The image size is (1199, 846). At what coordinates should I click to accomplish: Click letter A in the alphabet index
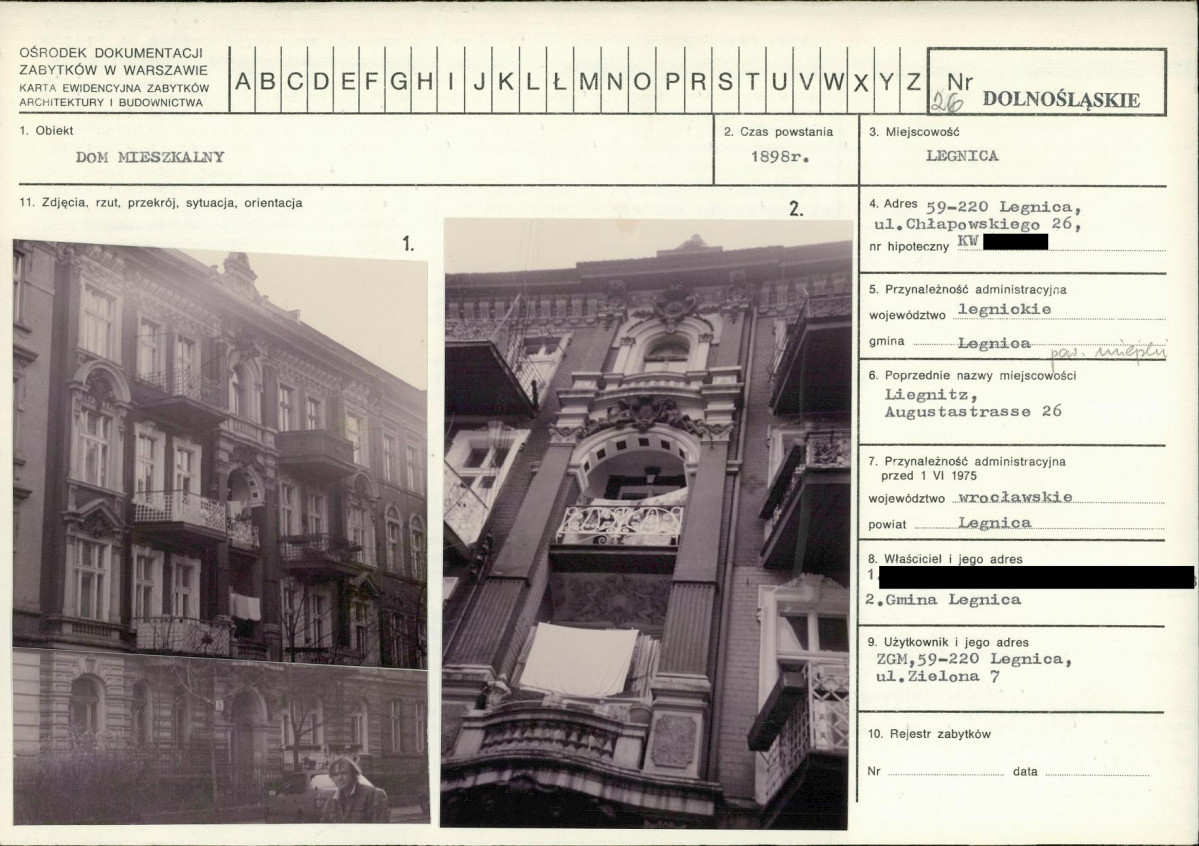pos(243,82)
